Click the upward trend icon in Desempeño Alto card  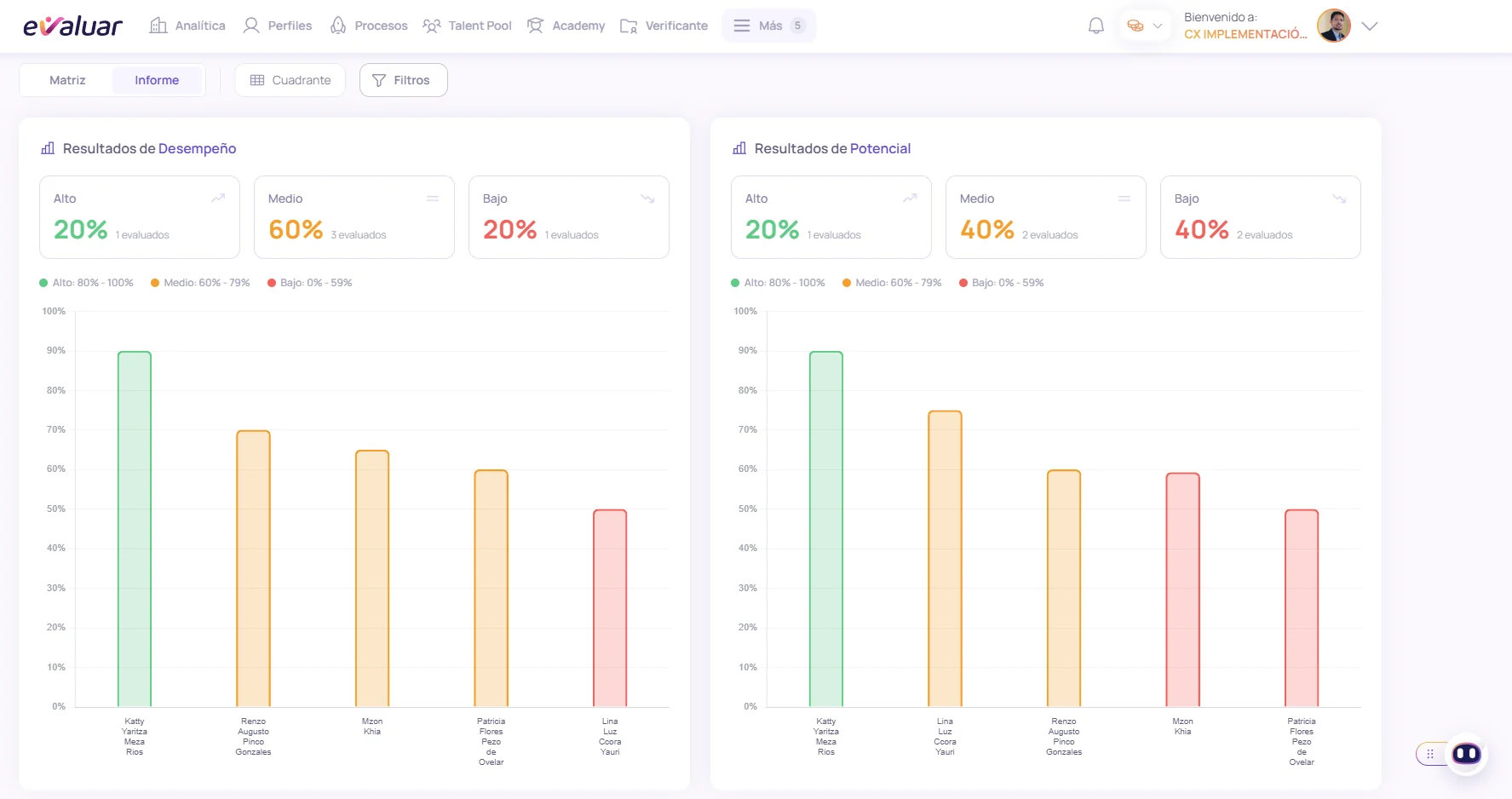(x=218, y=198)
